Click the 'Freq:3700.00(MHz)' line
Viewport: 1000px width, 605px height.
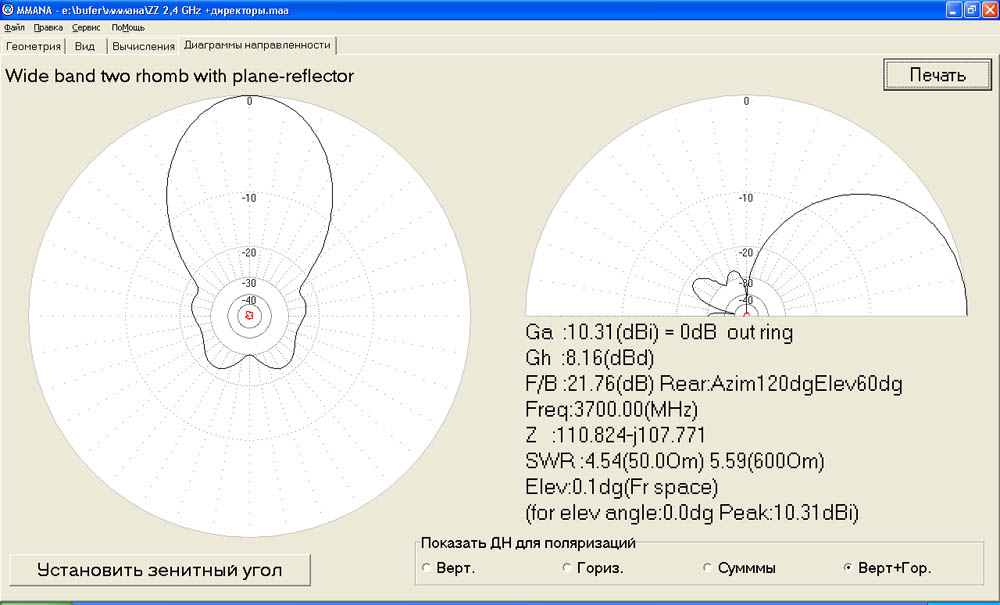[x=612, y=409]
